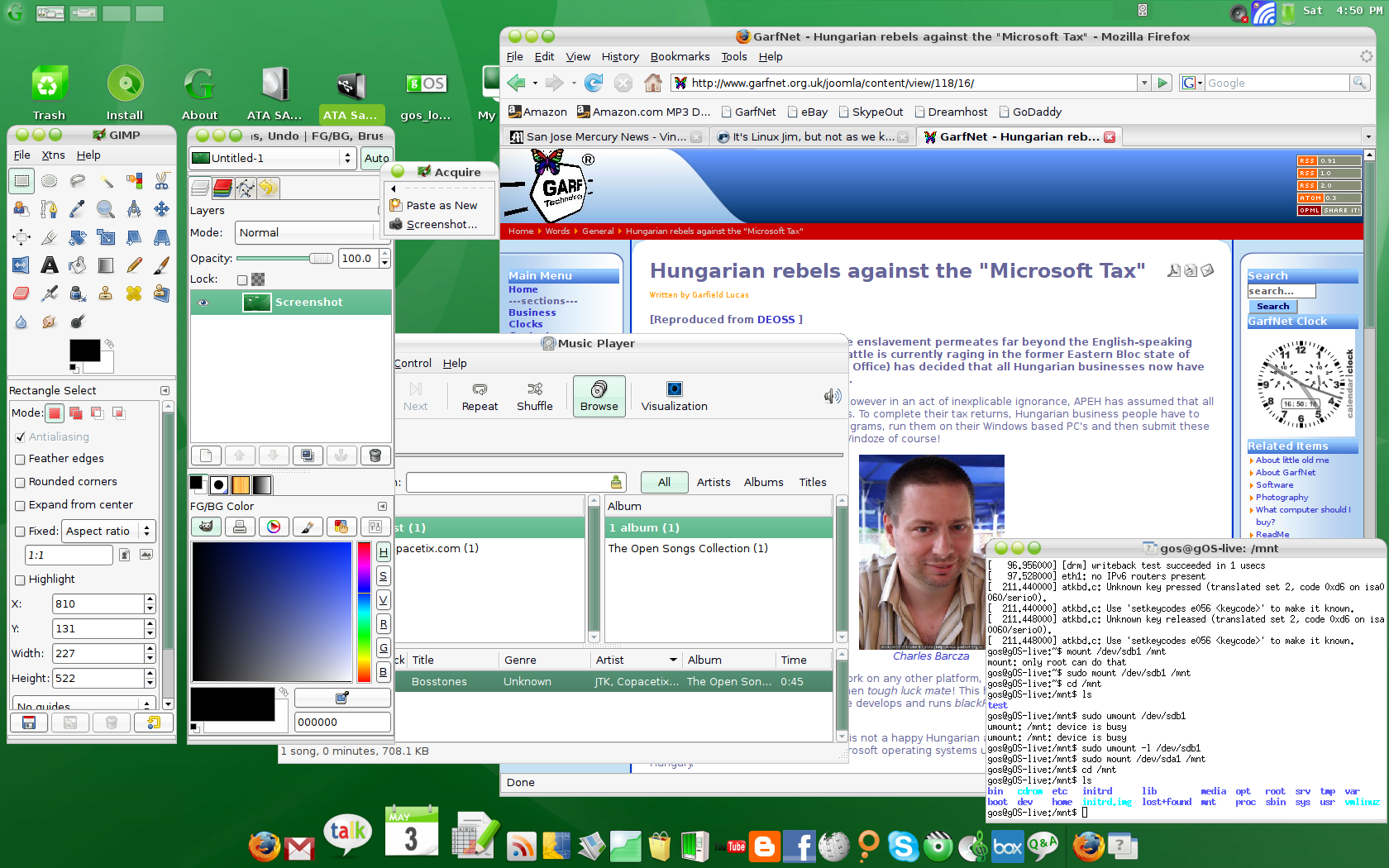
Task: Select the Paths tool in GIMP toolbox
Action: tap(50, 208)
